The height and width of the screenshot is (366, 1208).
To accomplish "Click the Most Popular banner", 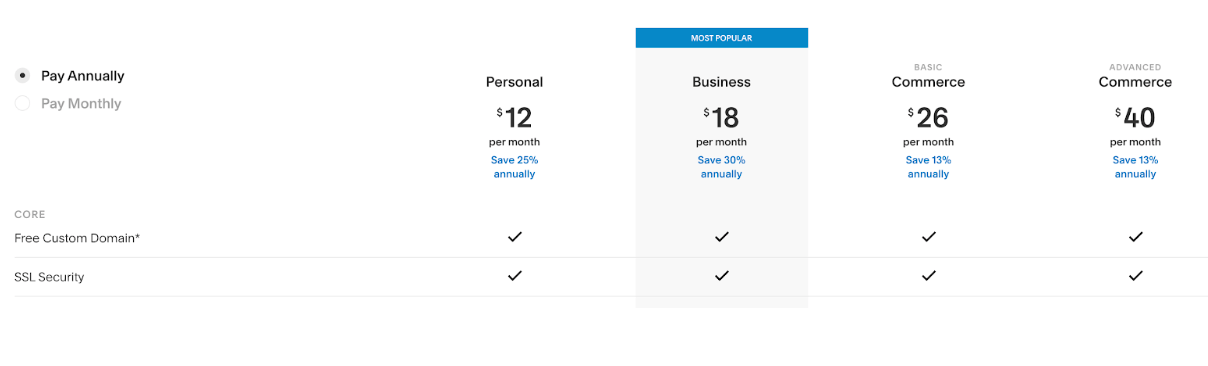I will pyautogui.click(x=721, y=38).
